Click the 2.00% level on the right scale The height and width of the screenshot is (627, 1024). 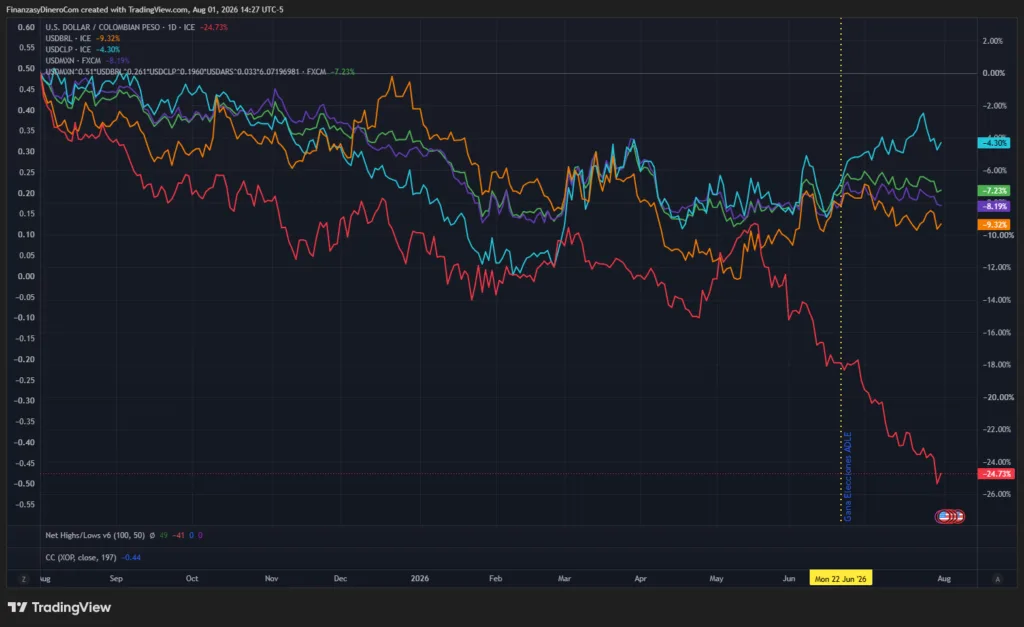coord(993,41)
